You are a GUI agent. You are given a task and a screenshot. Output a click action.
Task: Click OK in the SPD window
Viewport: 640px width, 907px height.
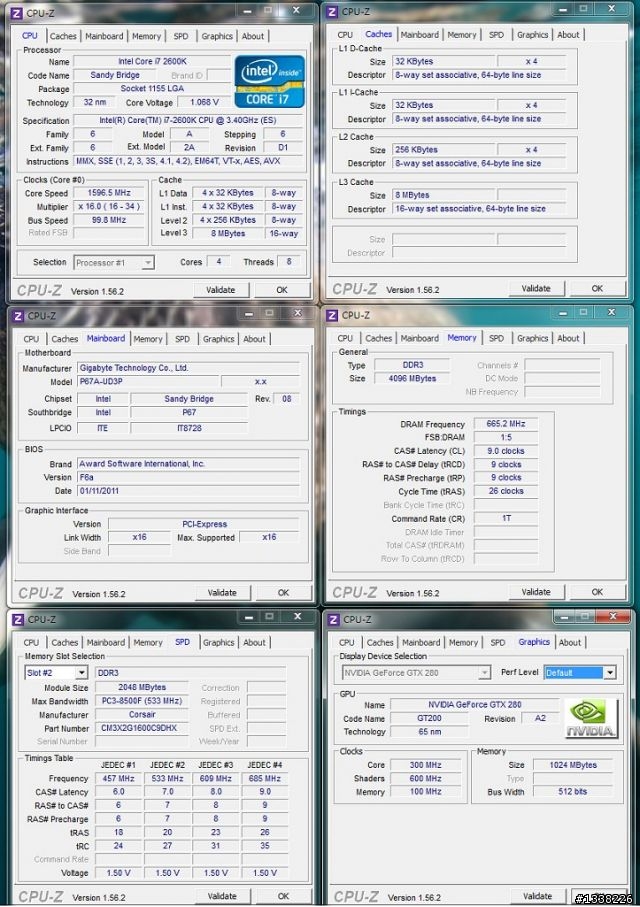click(x=283, y=895)
